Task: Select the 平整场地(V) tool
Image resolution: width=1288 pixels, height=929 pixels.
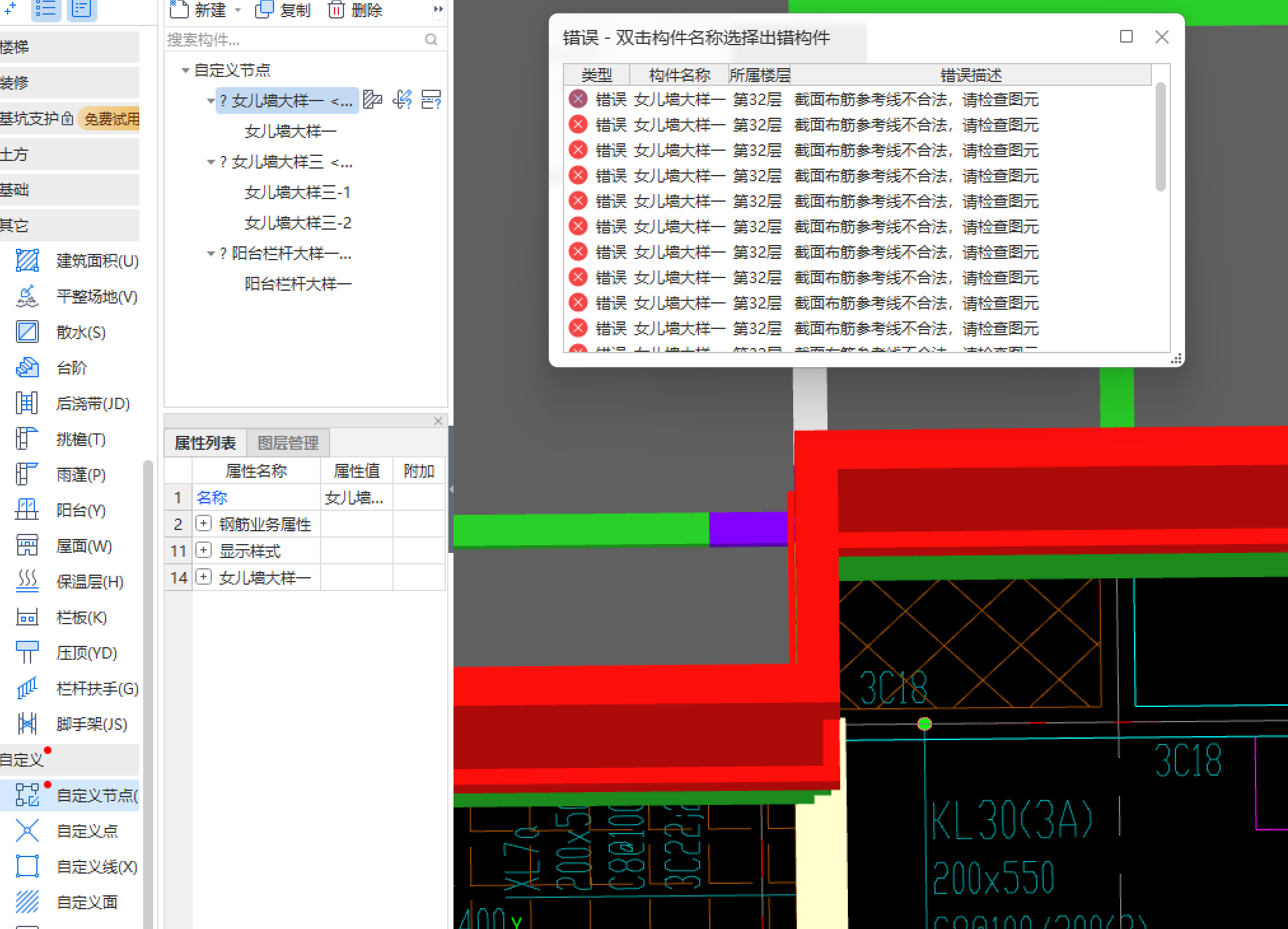Action: (x=76, y=297)
